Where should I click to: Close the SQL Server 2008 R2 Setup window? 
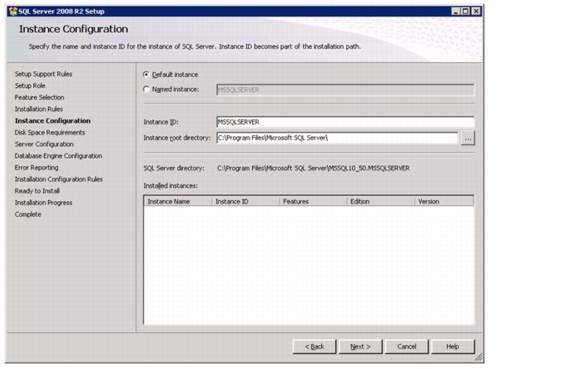coord(476,11)
